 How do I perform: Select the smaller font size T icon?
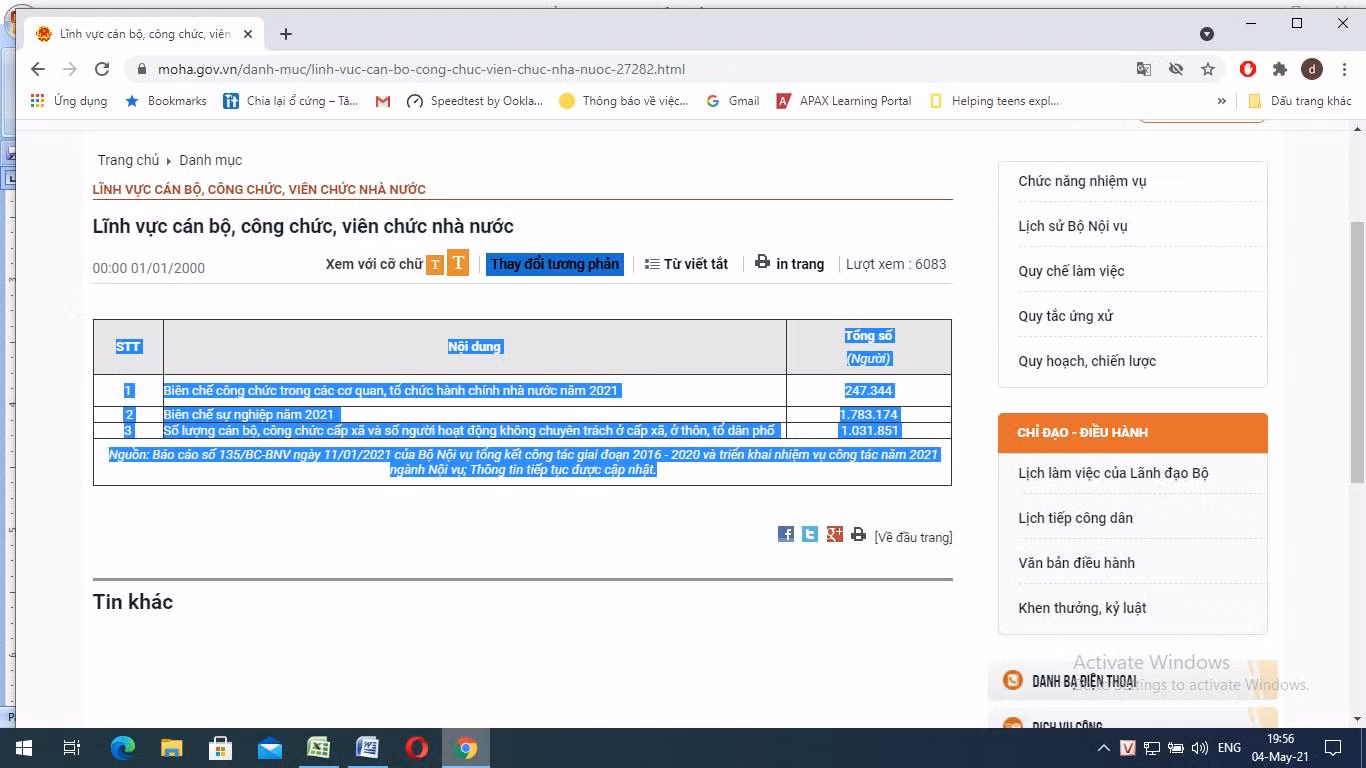[435, 265]
